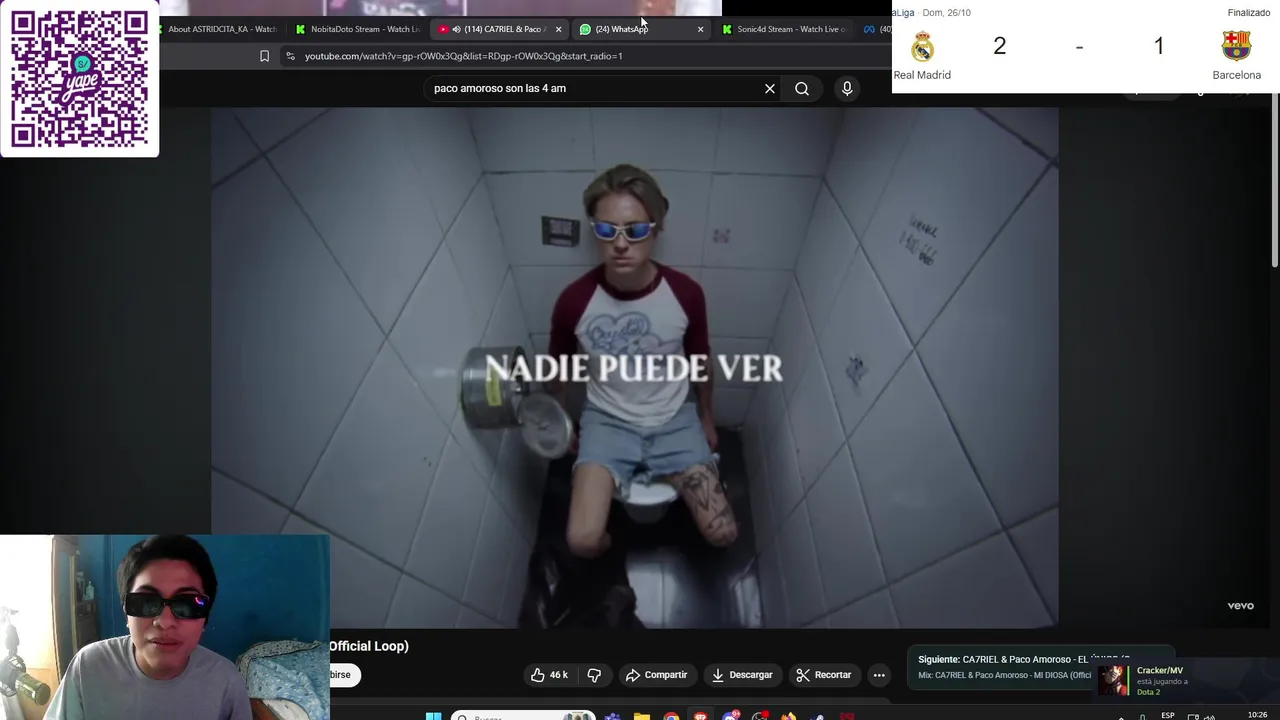This screenshot has width=1280, height=720.
Task: Switch to NobitaDoto Stream tab
Action: tap(358, 29)
